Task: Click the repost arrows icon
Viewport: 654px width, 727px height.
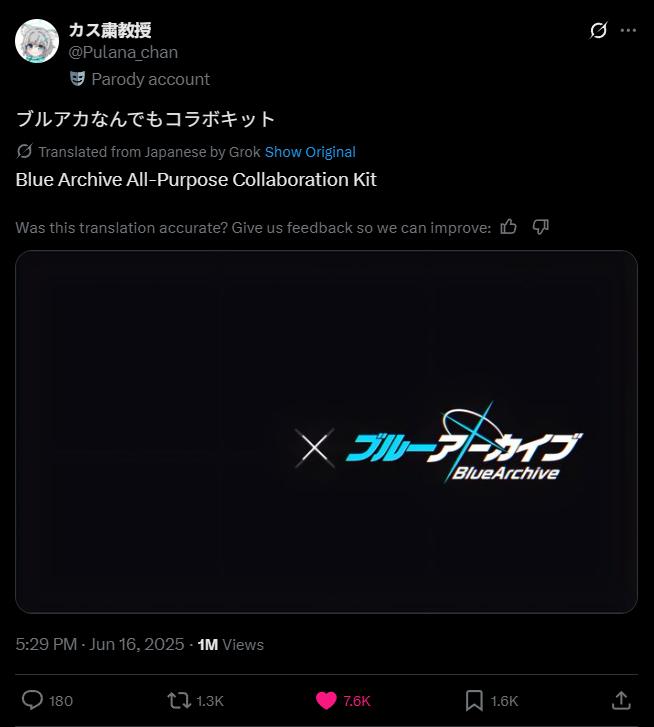Action: click(x=179, y=700)
